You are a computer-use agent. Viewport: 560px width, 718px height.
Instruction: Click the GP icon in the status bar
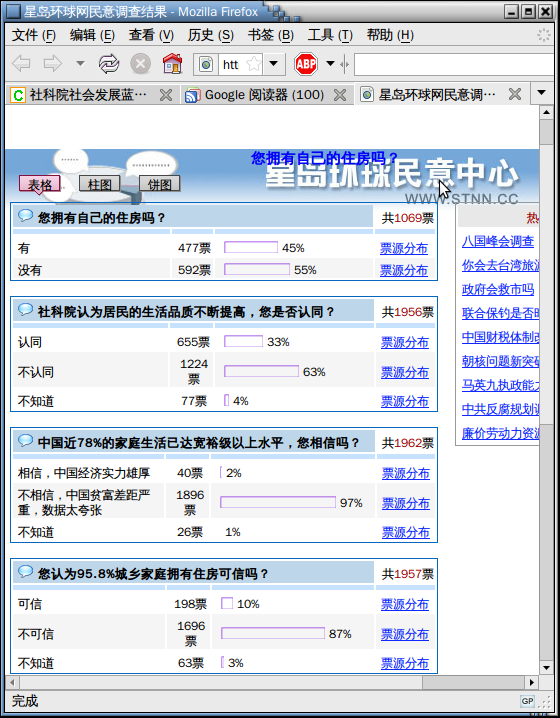click(x=527, y=701)
